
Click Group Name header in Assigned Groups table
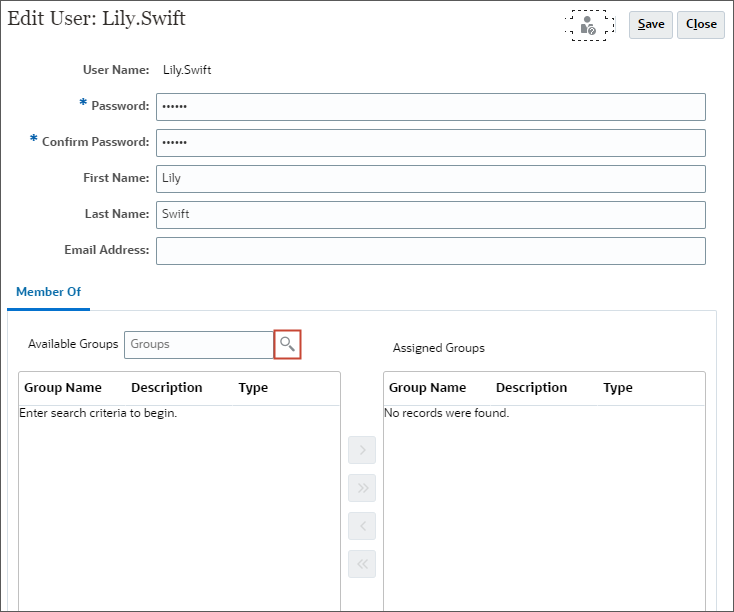tap(427, 388)
